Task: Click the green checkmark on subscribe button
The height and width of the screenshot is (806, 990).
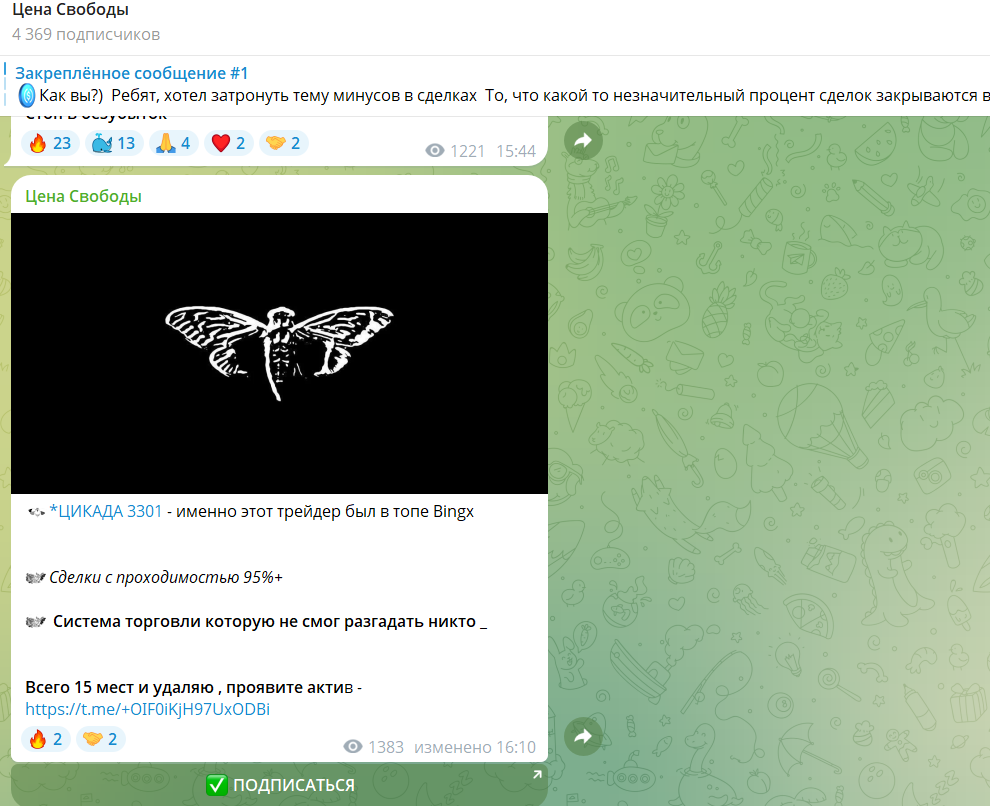Action: click(x=217, y=785)
